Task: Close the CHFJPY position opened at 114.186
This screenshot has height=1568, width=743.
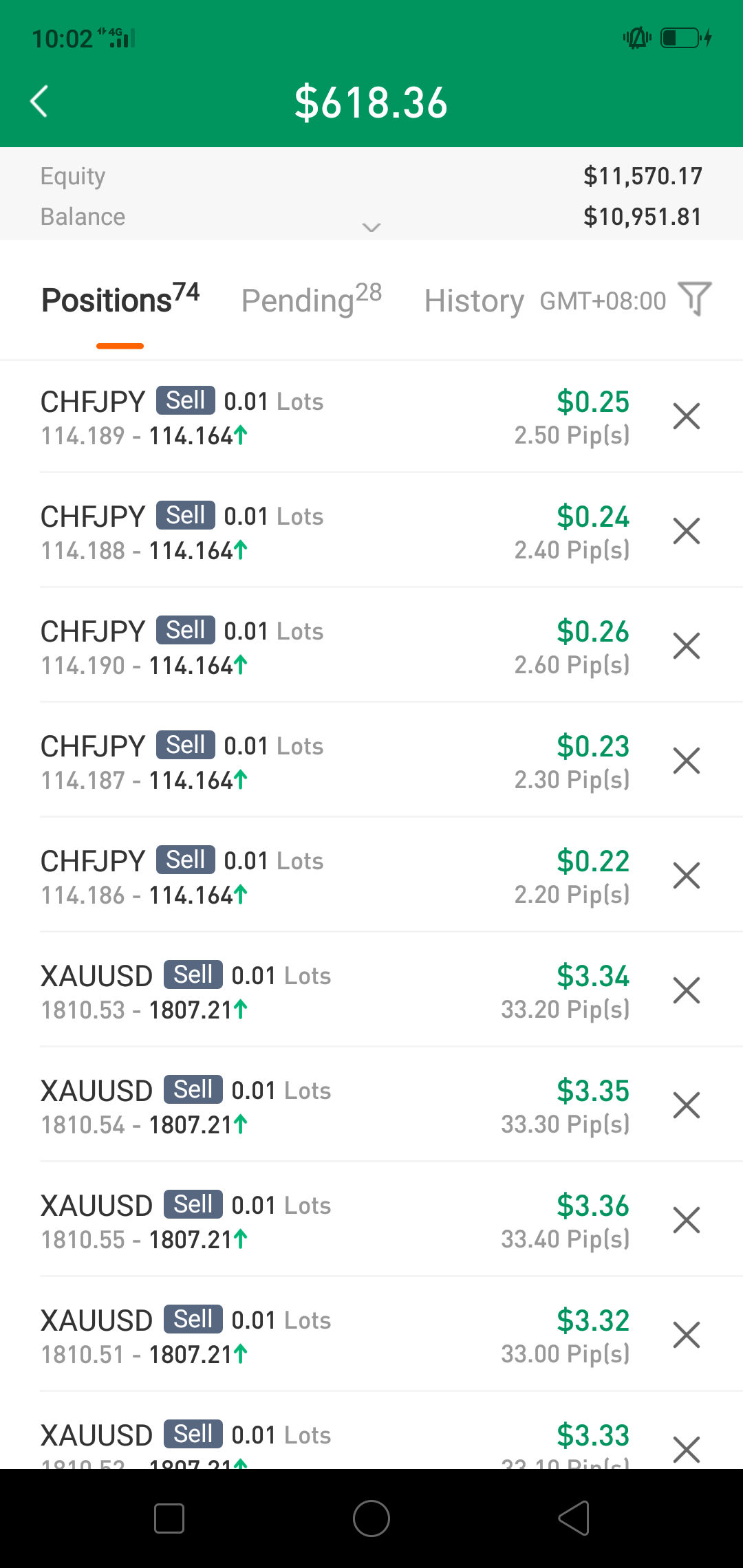Action: pyautogui.click(x=686, y=875)
